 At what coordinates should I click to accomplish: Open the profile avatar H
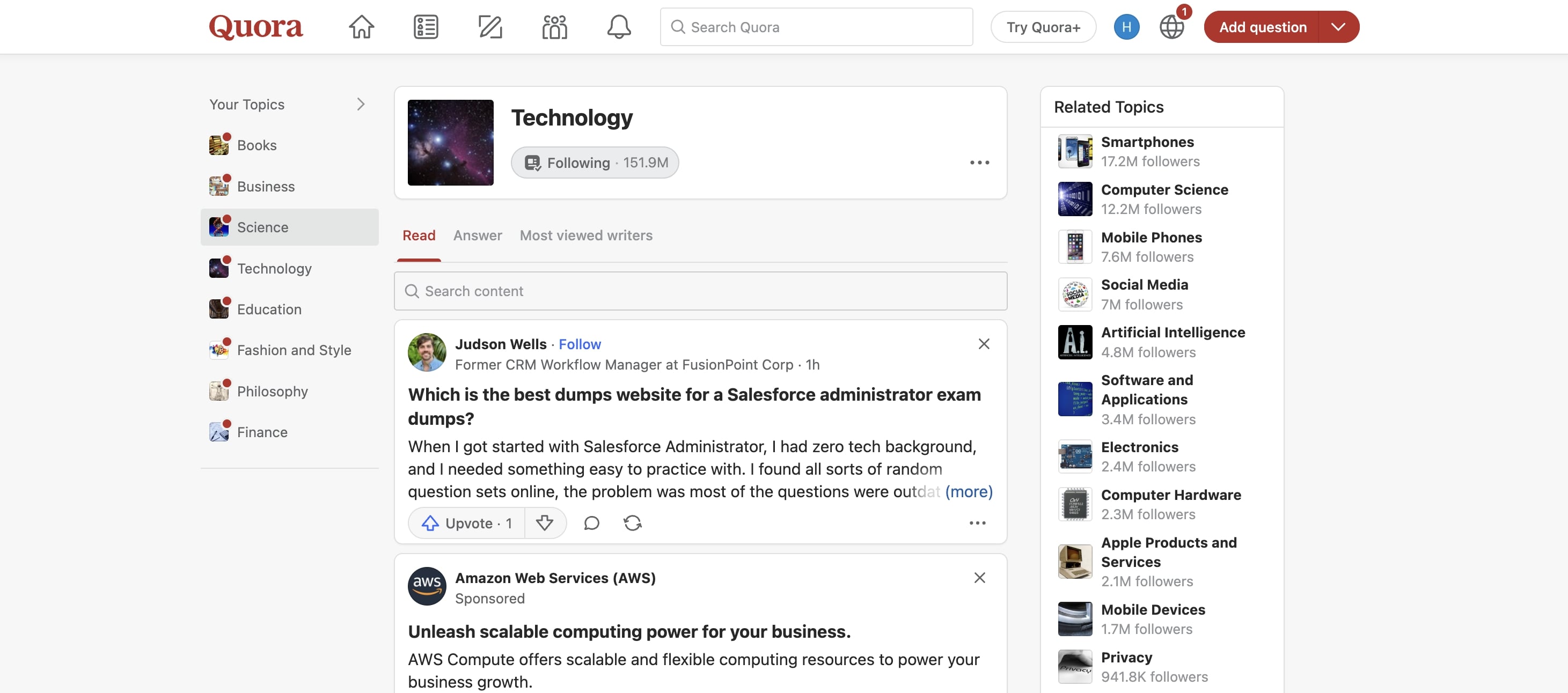pos(1126,27)
